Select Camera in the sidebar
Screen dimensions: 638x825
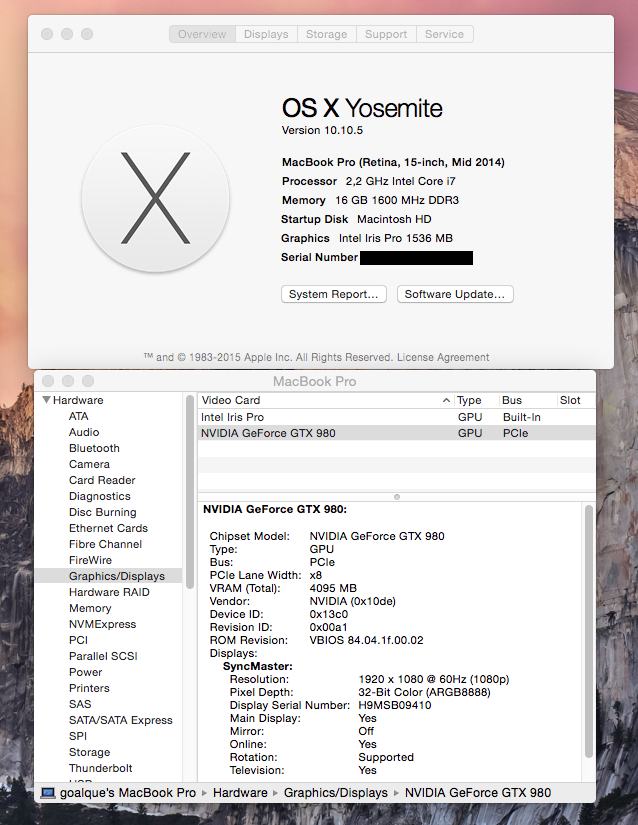(89, 464)
